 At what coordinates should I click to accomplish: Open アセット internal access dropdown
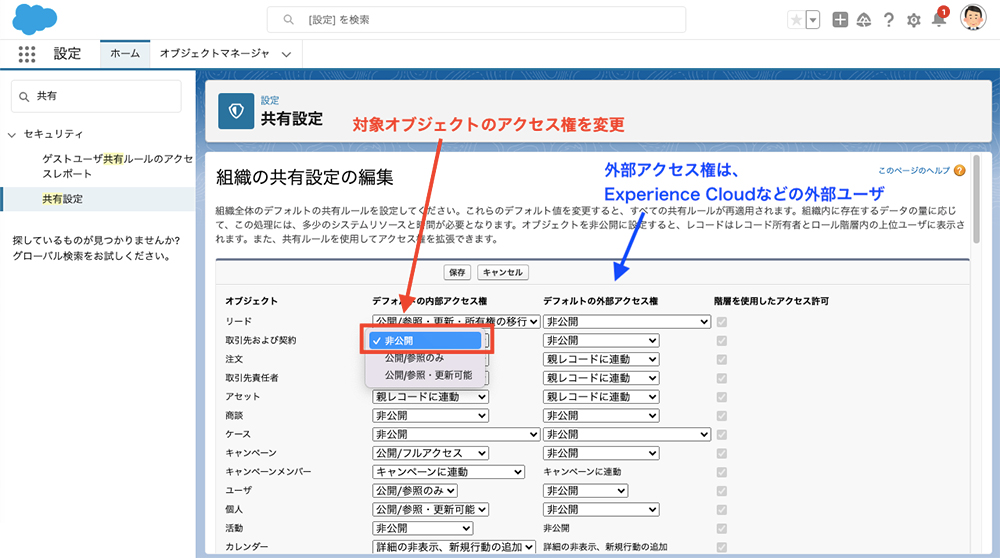click(430, 397)
